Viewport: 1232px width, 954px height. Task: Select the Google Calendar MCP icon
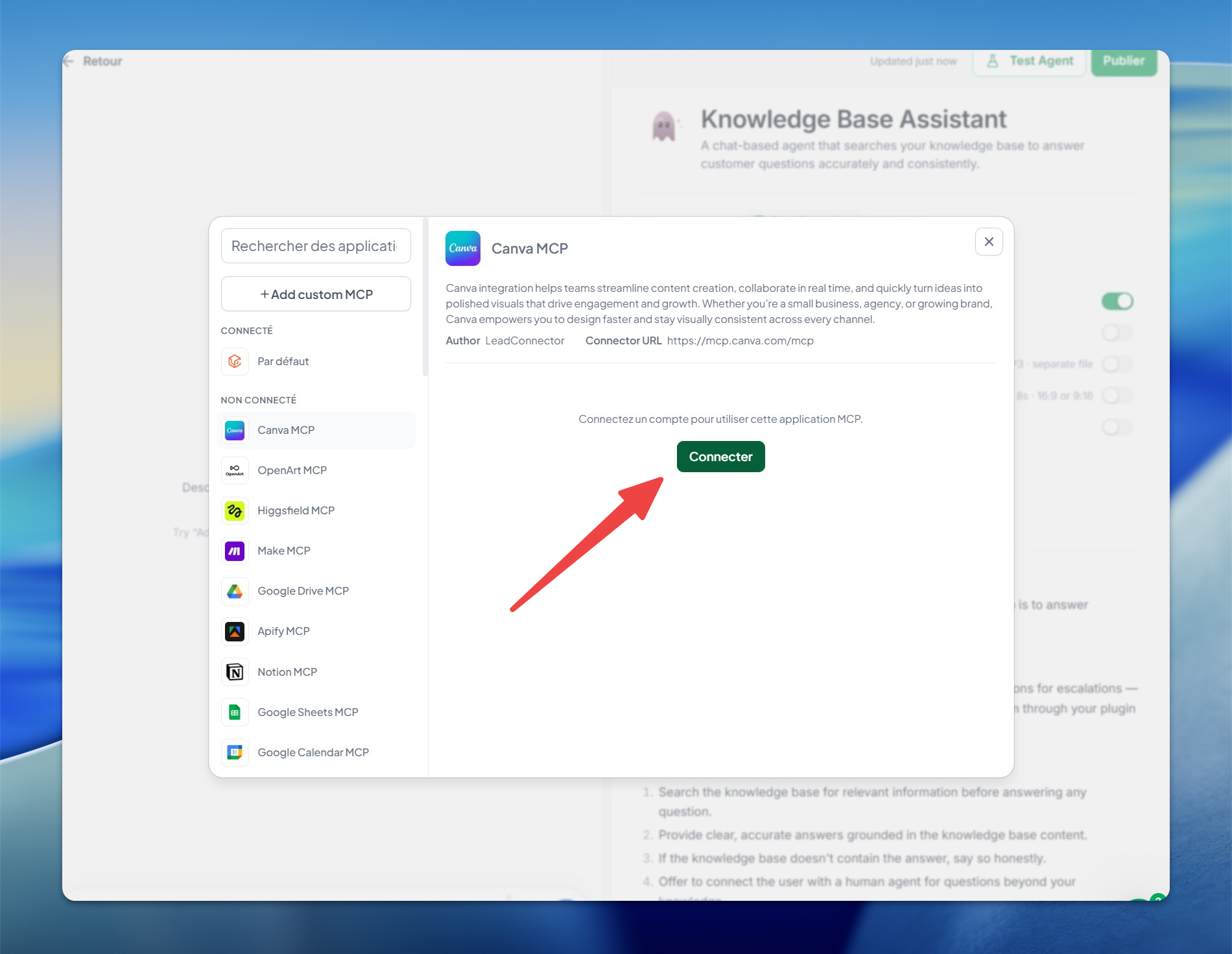coord(235,752)
